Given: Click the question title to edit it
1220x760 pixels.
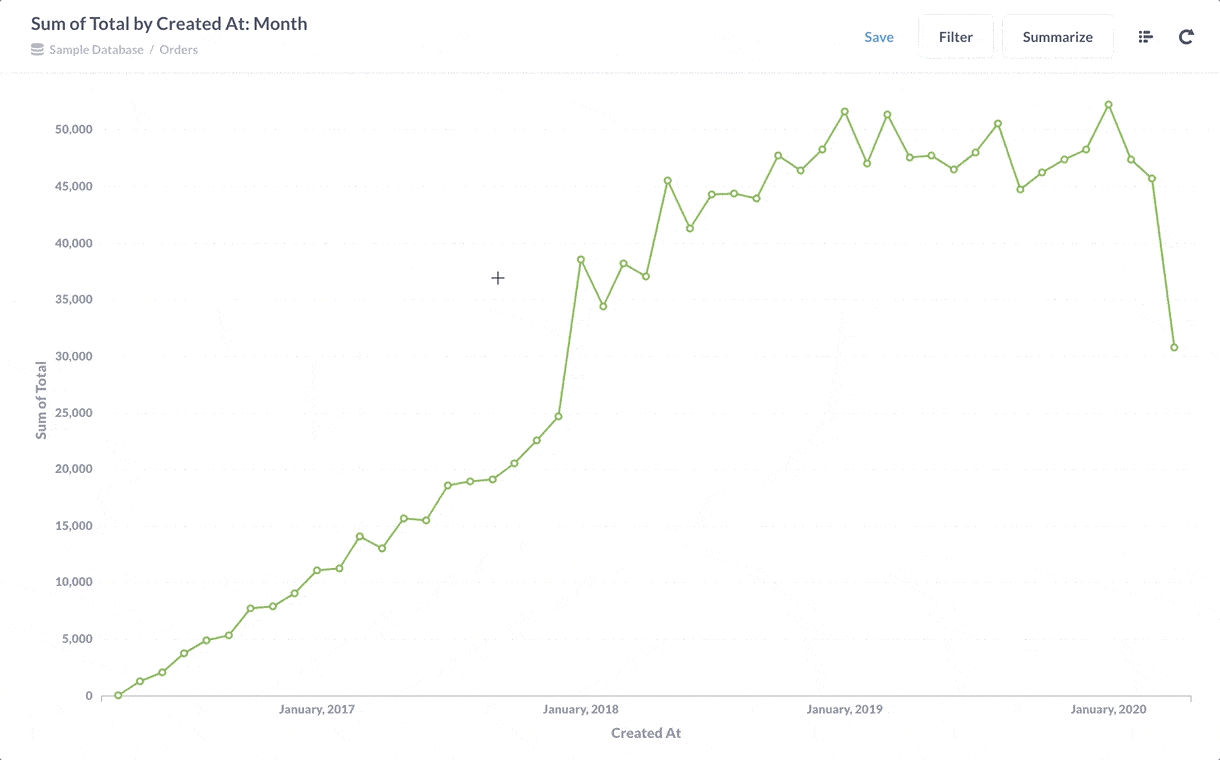Looking at the screenshot, I should pos(167,23).
